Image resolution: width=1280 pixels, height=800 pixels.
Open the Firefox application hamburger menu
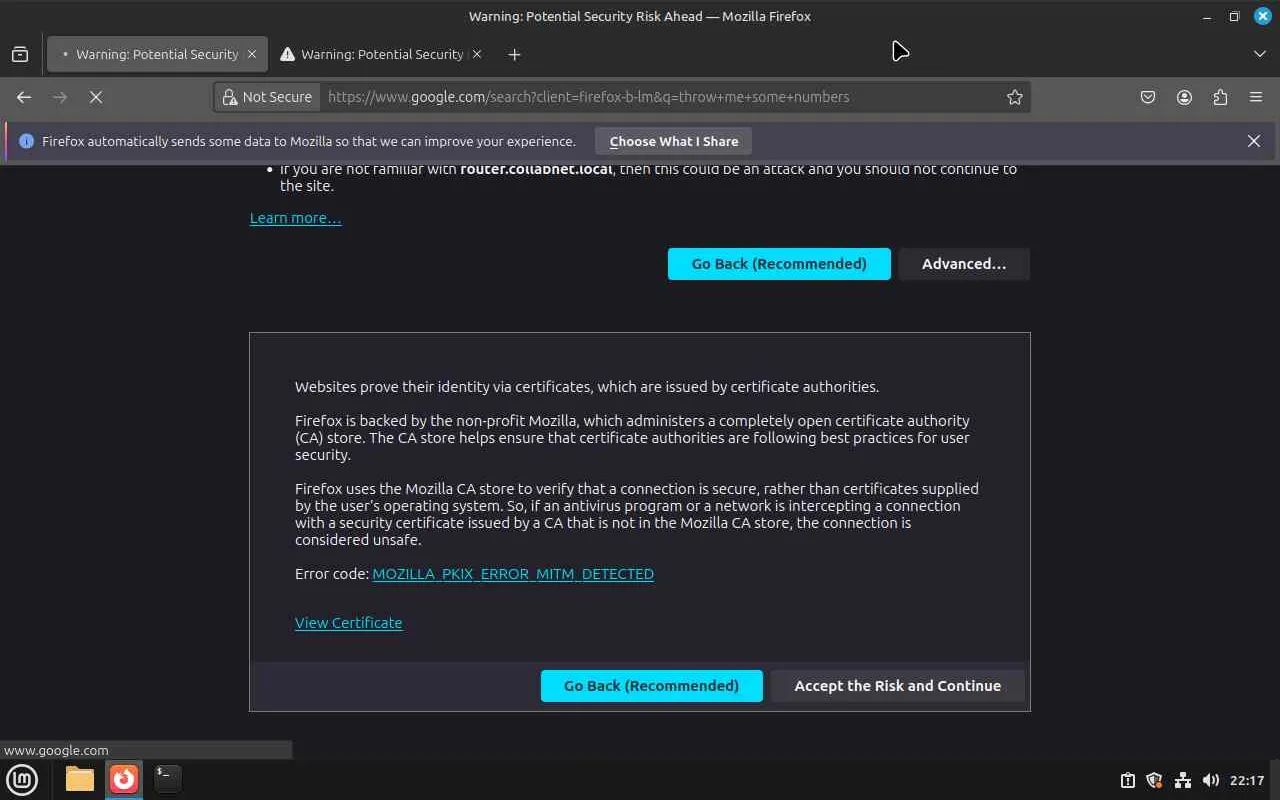(1256, 97)
